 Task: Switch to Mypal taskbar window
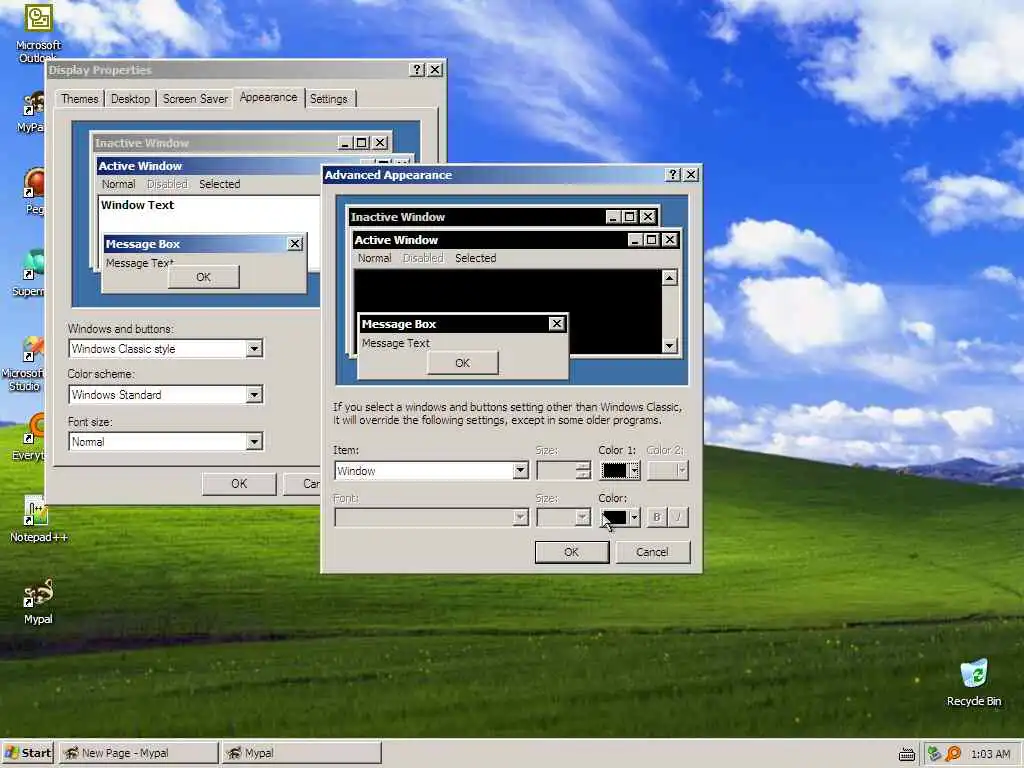pos(301,753)
